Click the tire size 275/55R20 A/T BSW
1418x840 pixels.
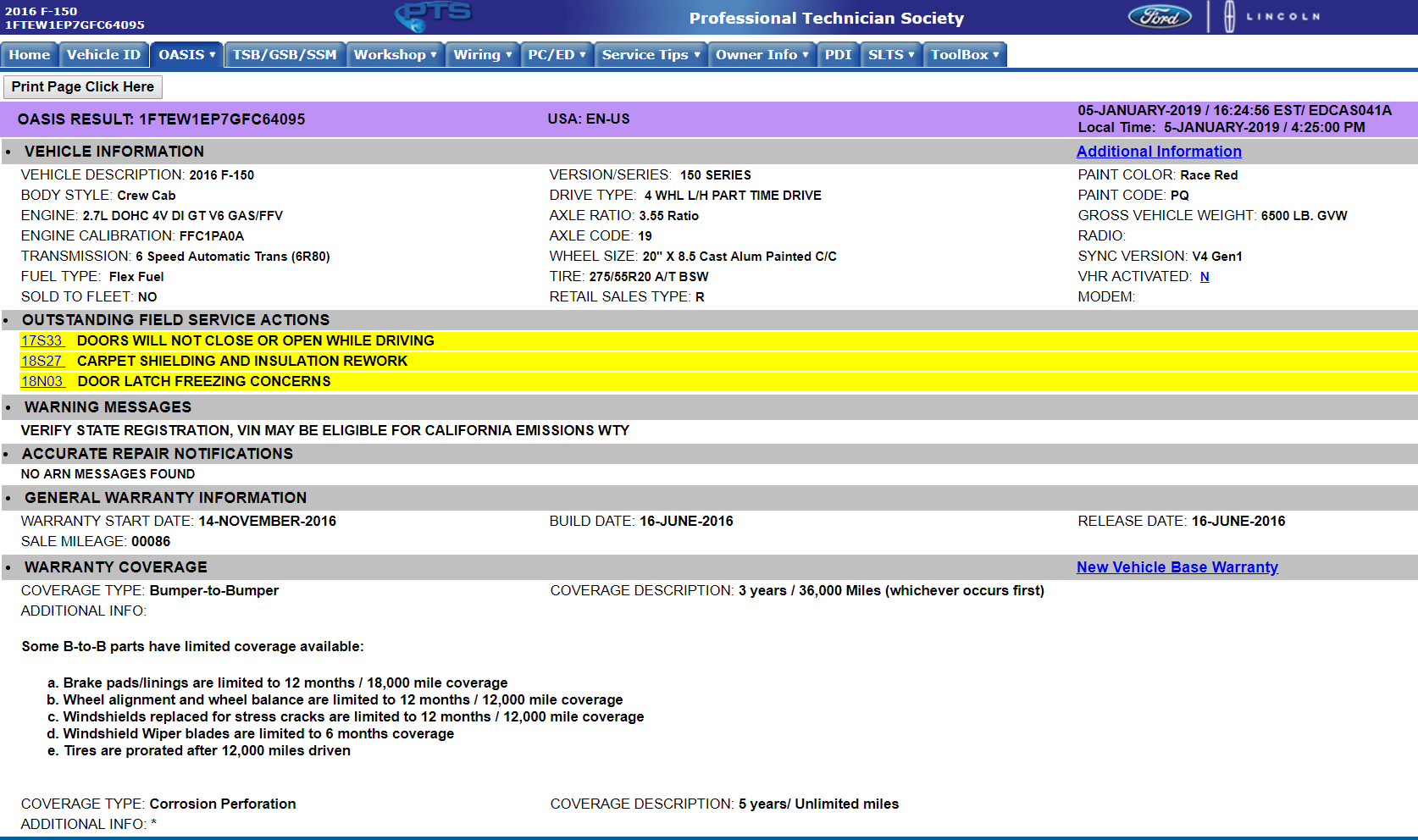[649, 277]
